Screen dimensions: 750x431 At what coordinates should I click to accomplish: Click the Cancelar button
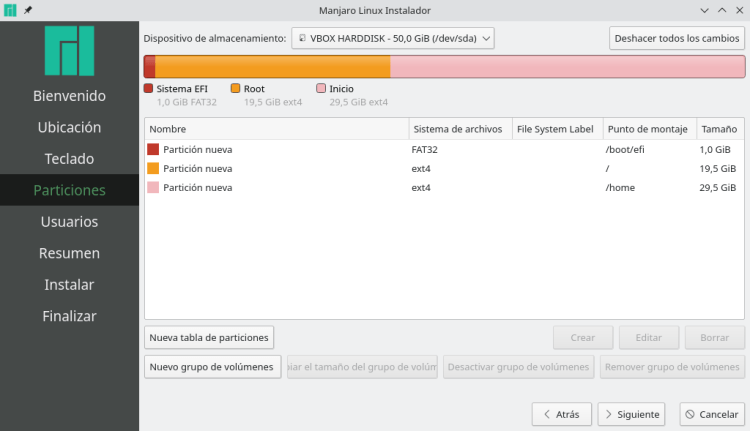pyautogui.click(x=712, y=414)
